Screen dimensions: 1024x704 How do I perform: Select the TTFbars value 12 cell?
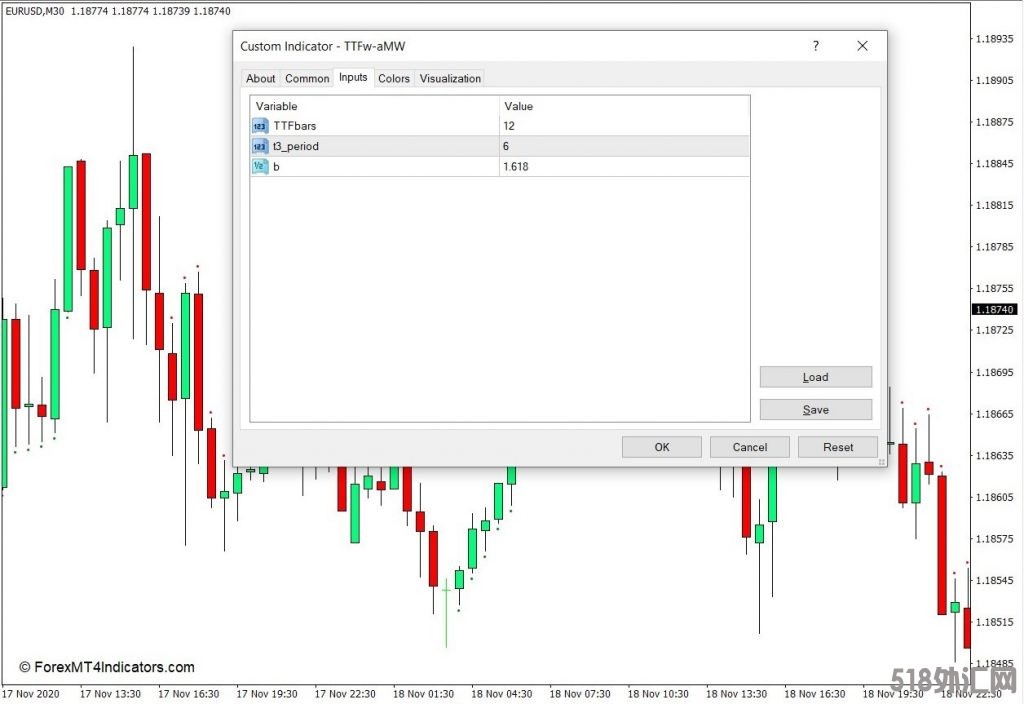(623, 126)
